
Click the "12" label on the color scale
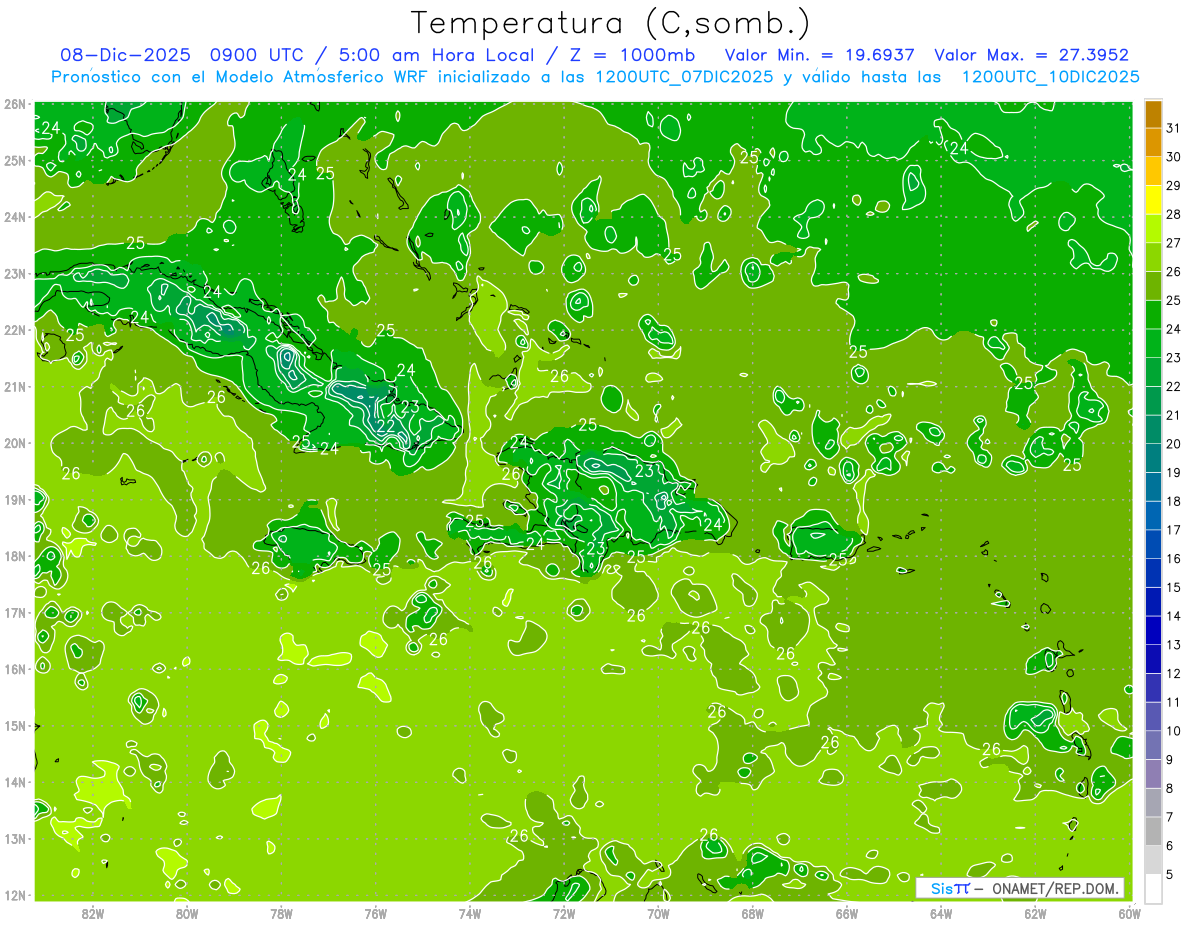click(x=1173, y=673)
